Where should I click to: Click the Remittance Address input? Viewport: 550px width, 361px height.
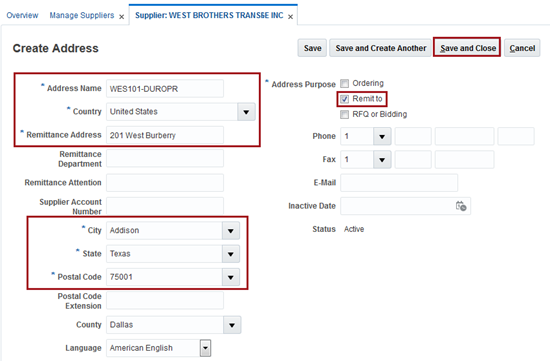[x=165, y=135]
